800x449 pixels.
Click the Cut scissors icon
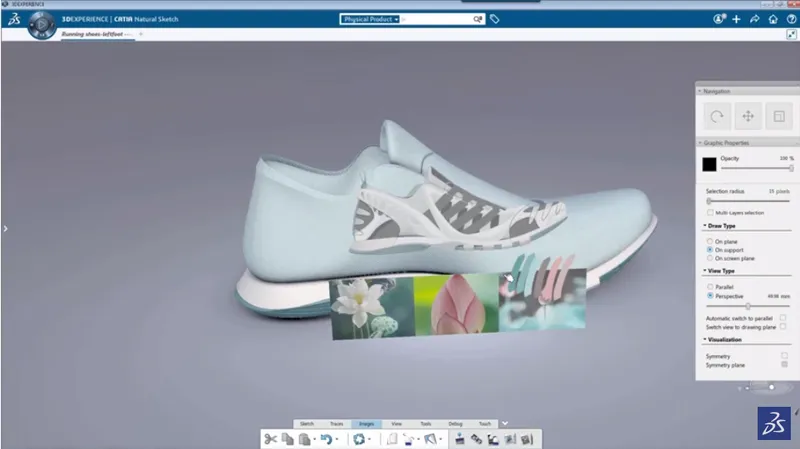click(x=270, y=439)
